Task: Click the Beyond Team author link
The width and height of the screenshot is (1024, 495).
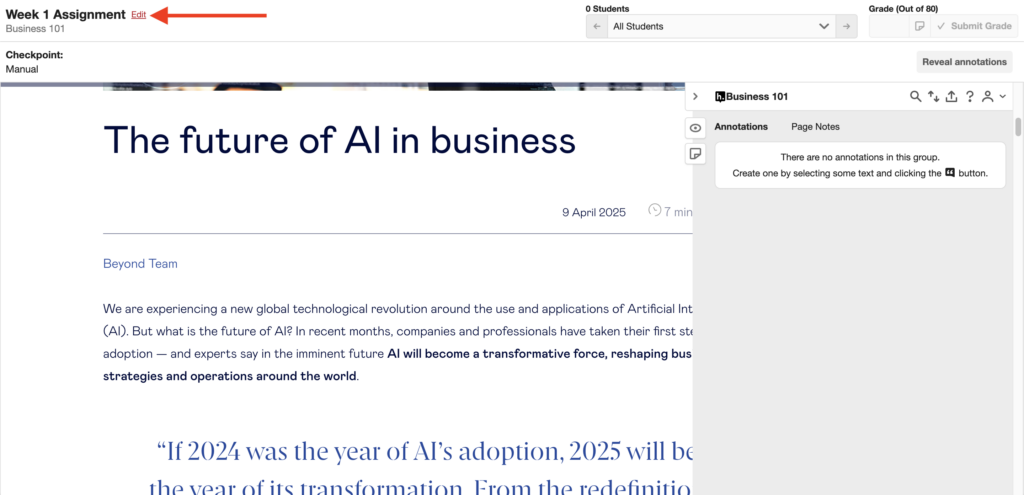Action: pos(140,264)
